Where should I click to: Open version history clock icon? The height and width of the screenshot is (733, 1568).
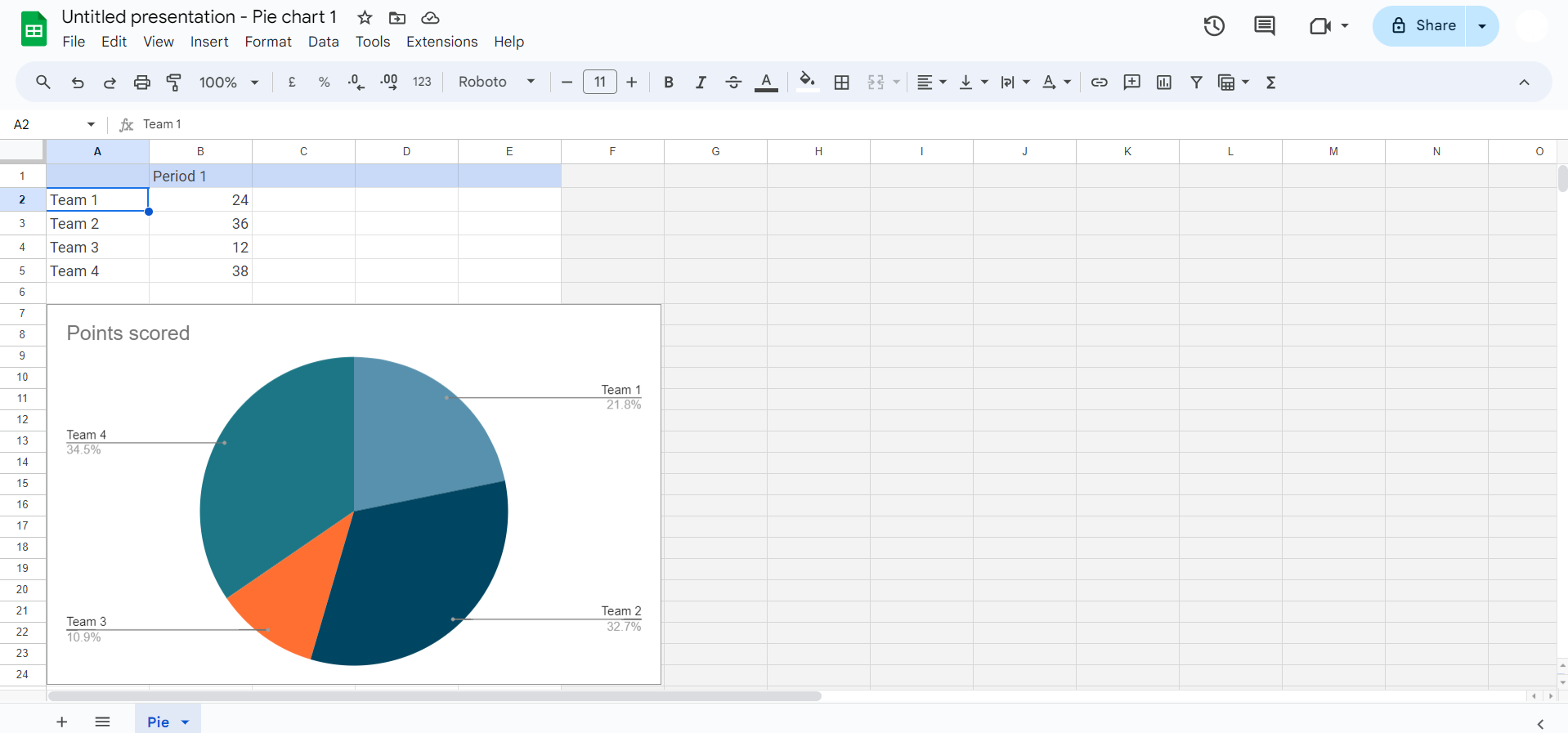1214,26
